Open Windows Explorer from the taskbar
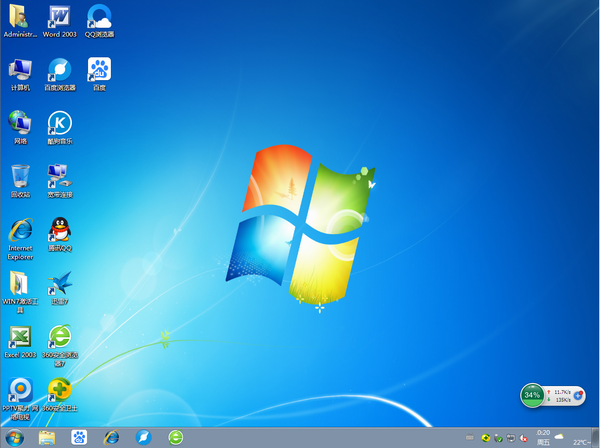Image resolution: width=600 pixels, height=448 pixels. click(x=47, y=437)
